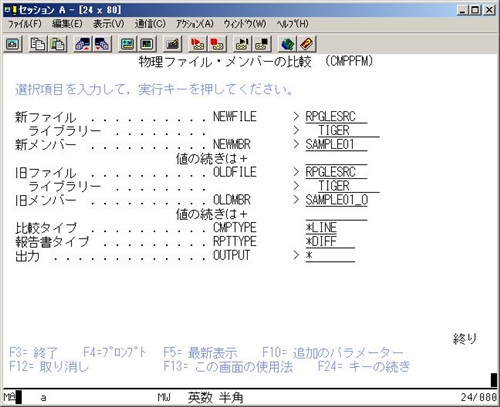Screen dimensions: 500x407
Task: Click the 比較タイプ label
Action: [x=46, y=228]
